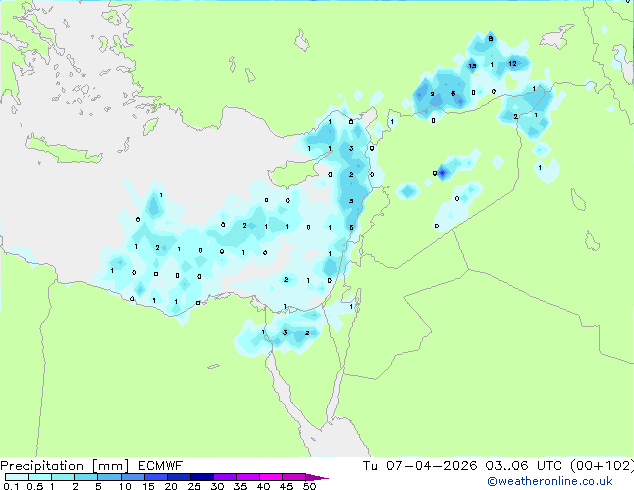This screenshot has height=490, width=634.
Task: Select the 20–25 mm legend swatch
Action: coord(179,477)
